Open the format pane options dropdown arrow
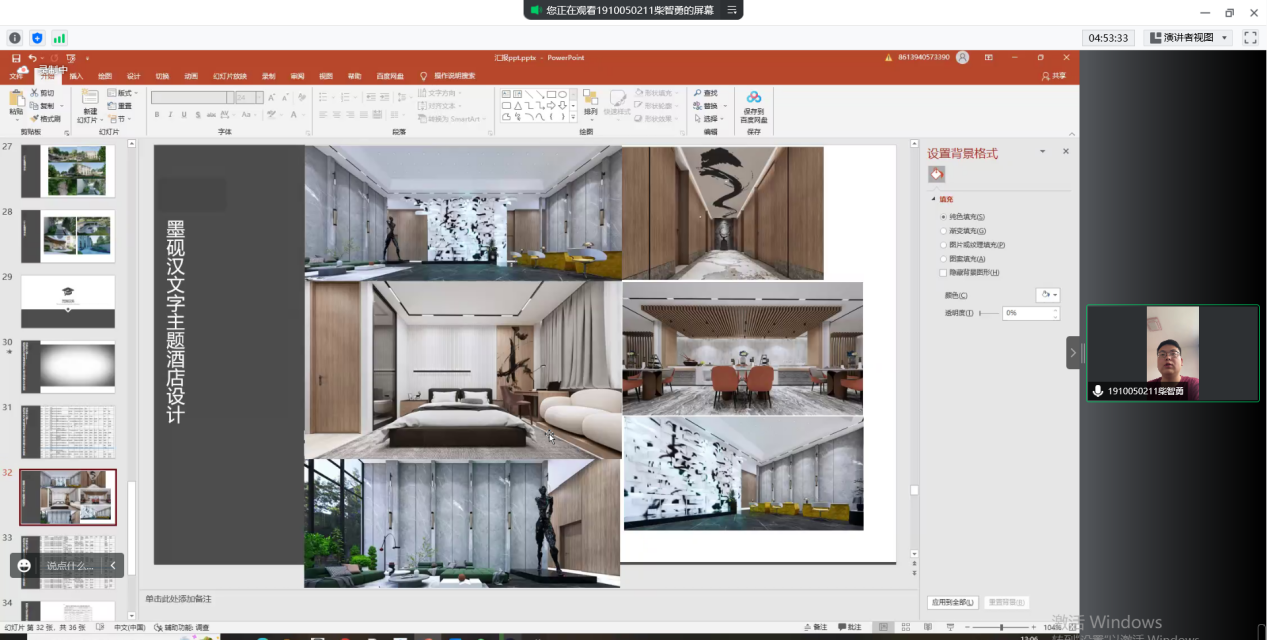 click(1042, 151)
